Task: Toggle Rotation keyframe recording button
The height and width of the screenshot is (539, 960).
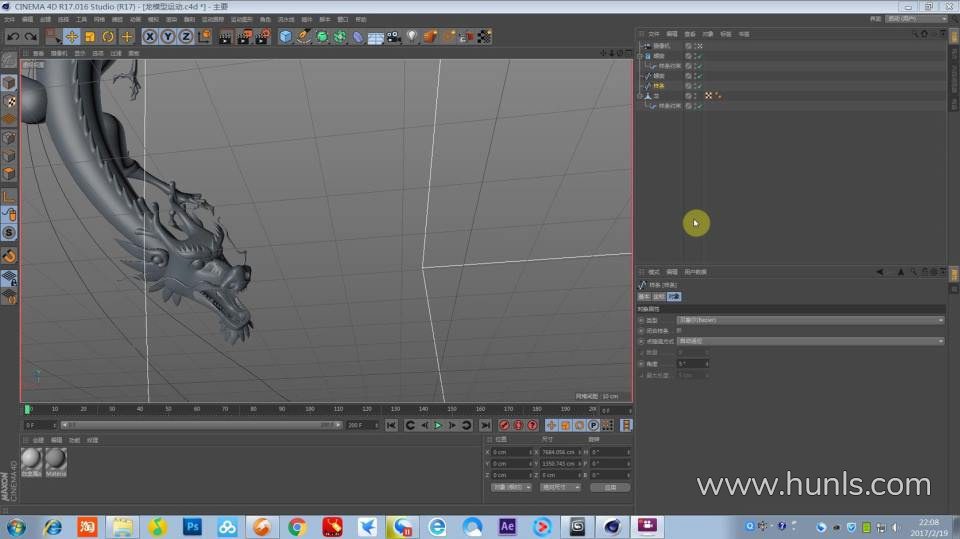Action: point(579,425)
